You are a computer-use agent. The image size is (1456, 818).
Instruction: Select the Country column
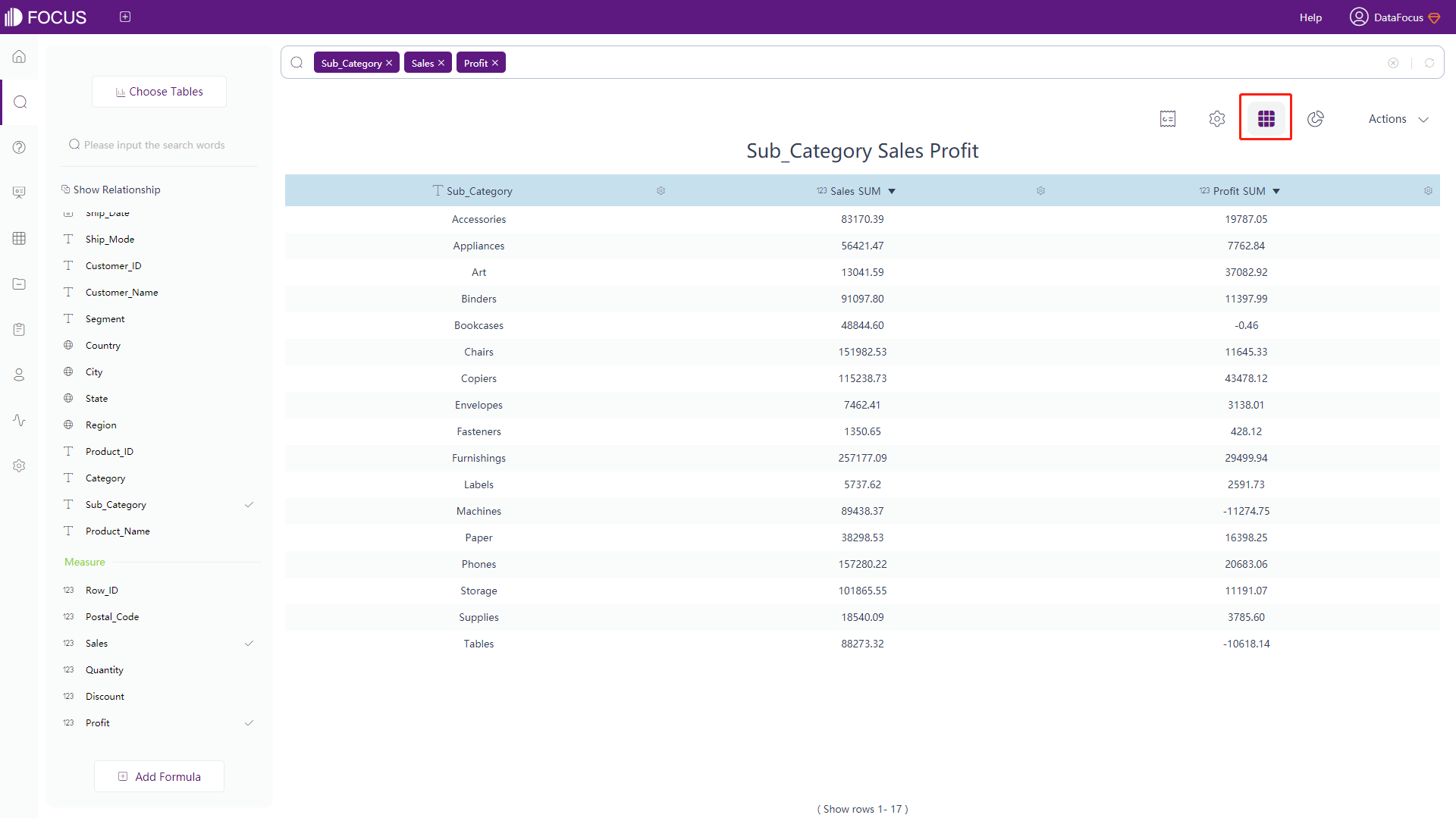(103, 346)
